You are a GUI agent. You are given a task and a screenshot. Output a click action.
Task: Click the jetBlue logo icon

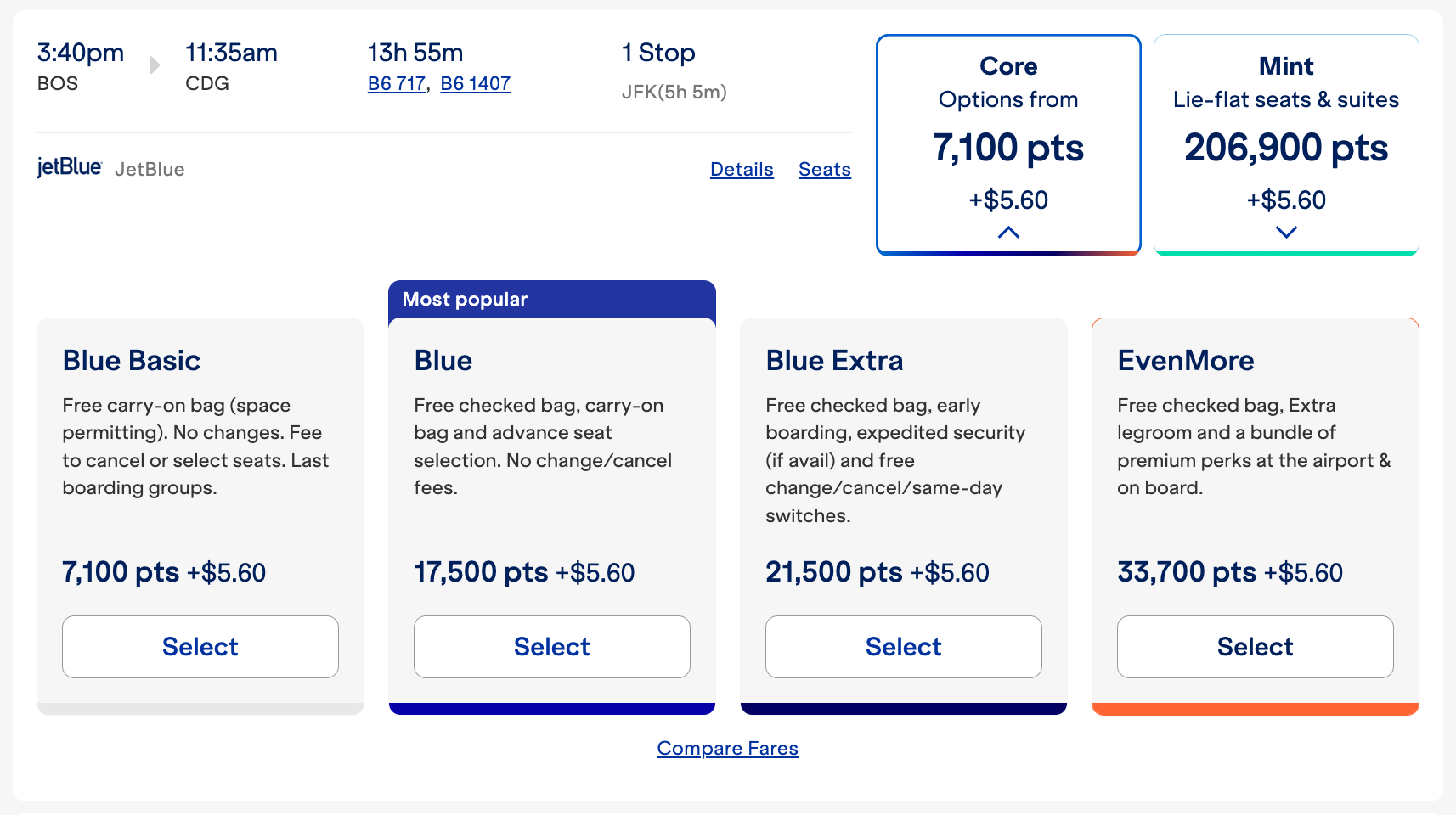pos(70,167)
